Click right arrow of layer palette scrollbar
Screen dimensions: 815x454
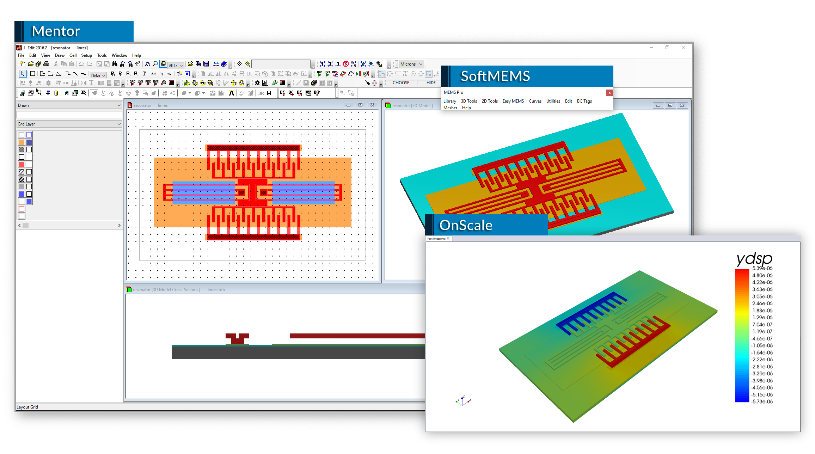[x=119, y=225]
